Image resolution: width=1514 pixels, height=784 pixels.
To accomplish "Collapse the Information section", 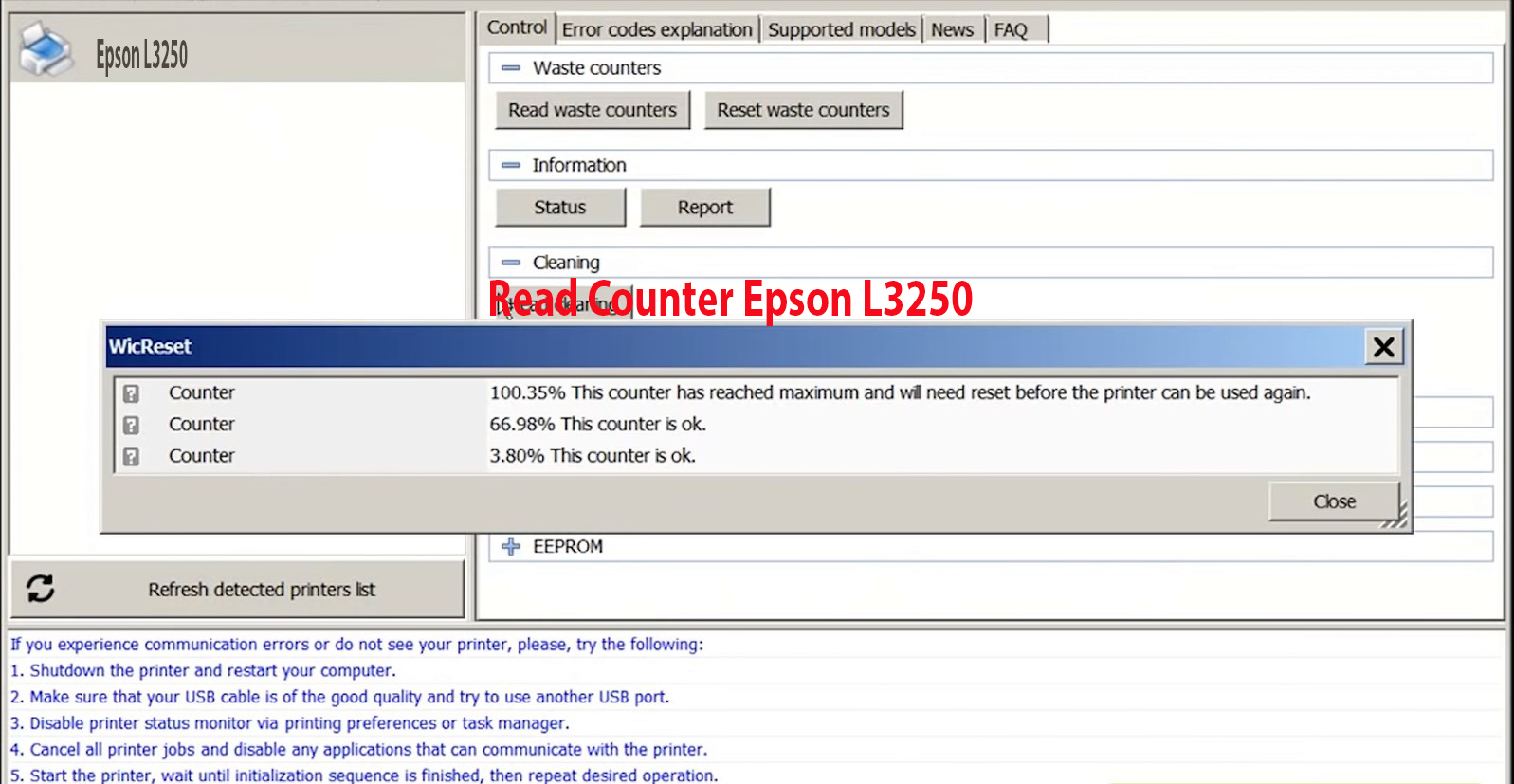I will click(x=511, y=165).
